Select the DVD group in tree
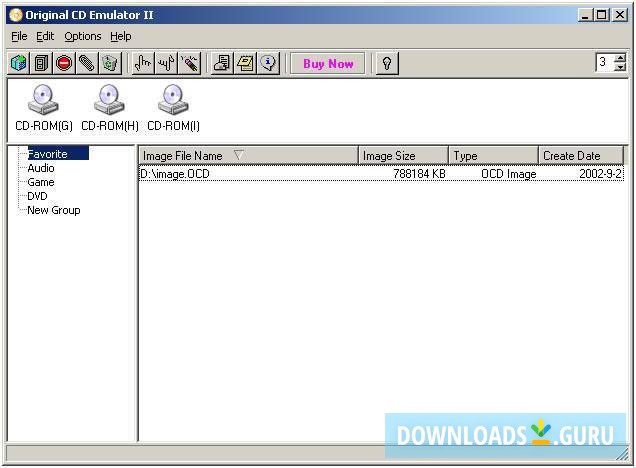The height and width of the screenshot is (468, 636). click(37, 196)
